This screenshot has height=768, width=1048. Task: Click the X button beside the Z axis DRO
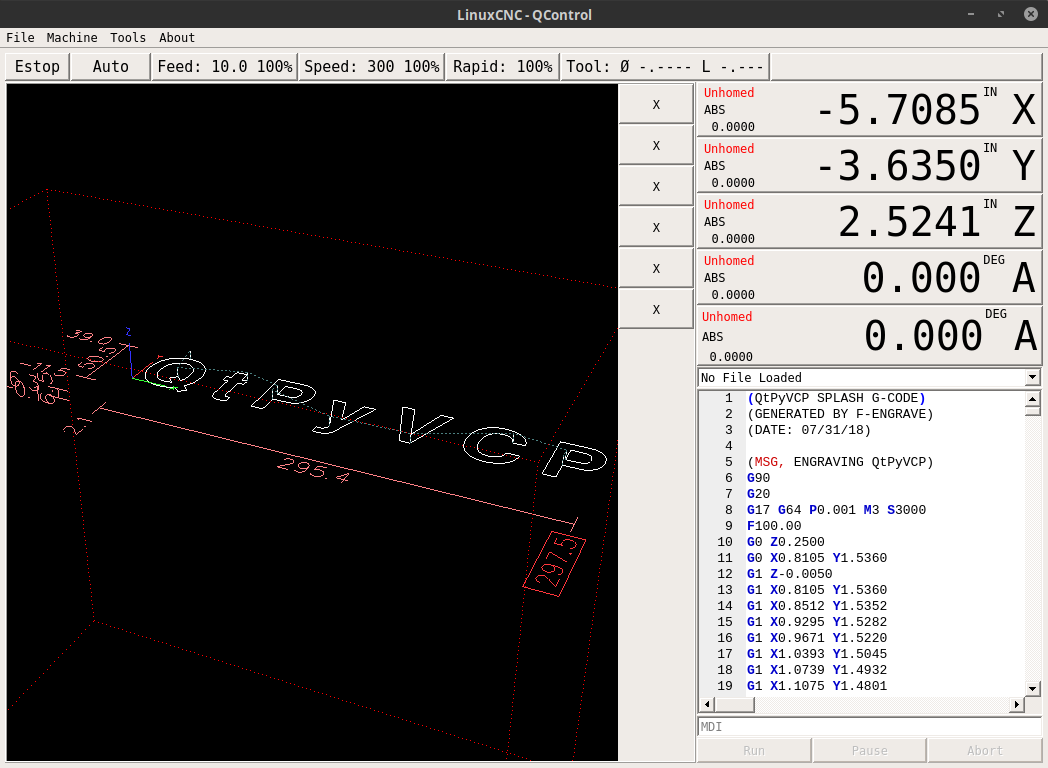tap(656, 186)
